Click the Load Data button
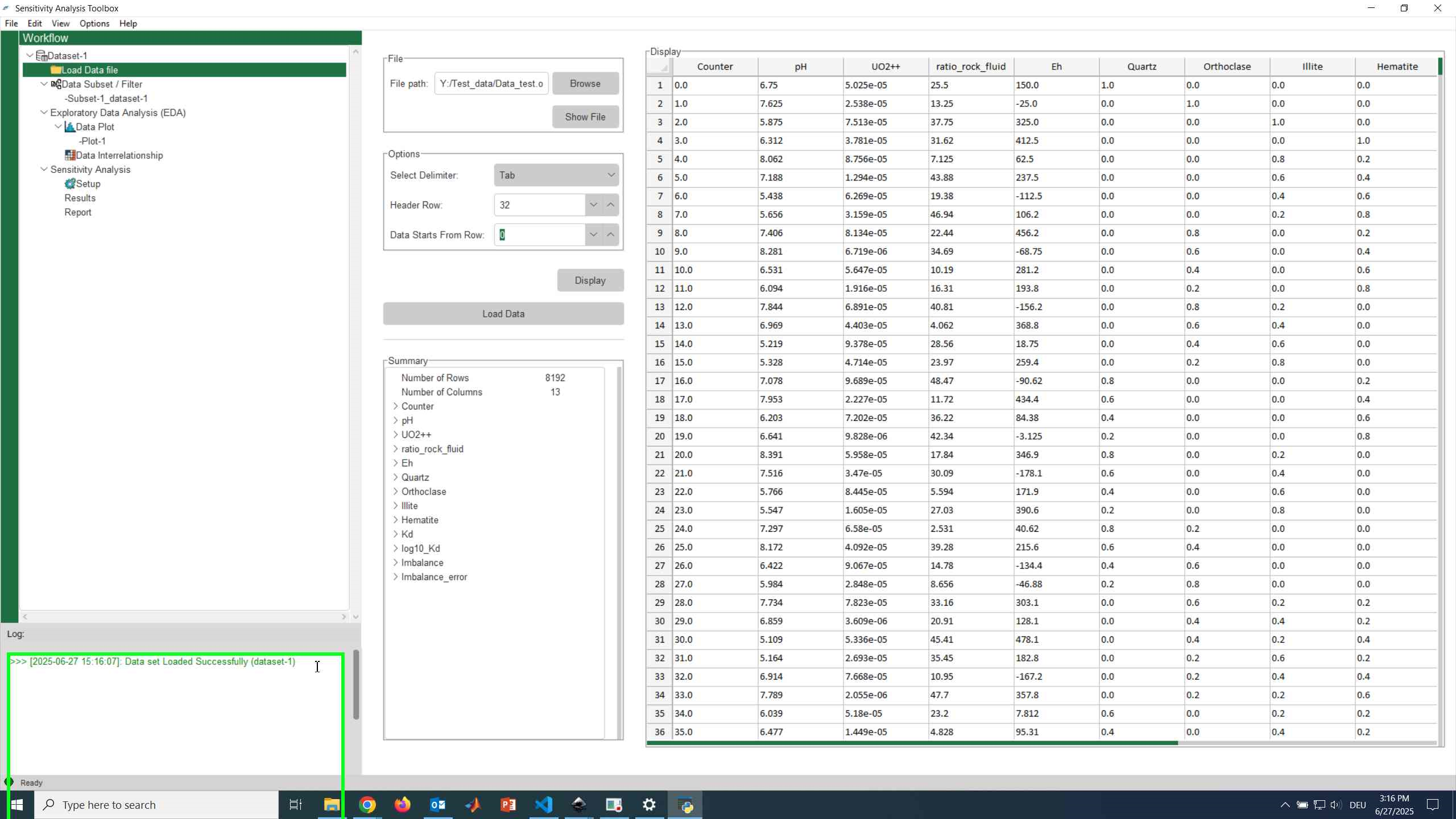This screenshot has width=1456, height=819. pos(503,314)
